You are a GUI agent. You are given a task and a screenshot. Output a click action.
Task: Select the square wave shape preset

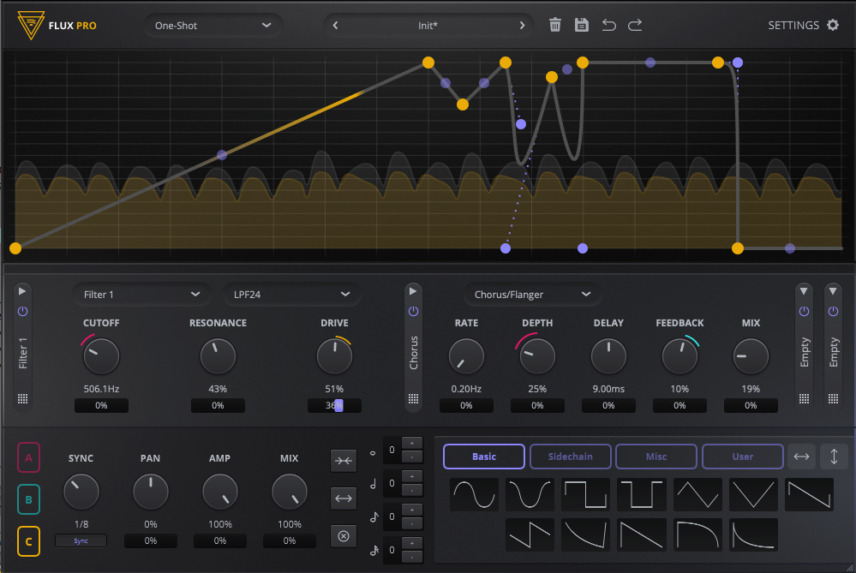[x=585, y=494]
